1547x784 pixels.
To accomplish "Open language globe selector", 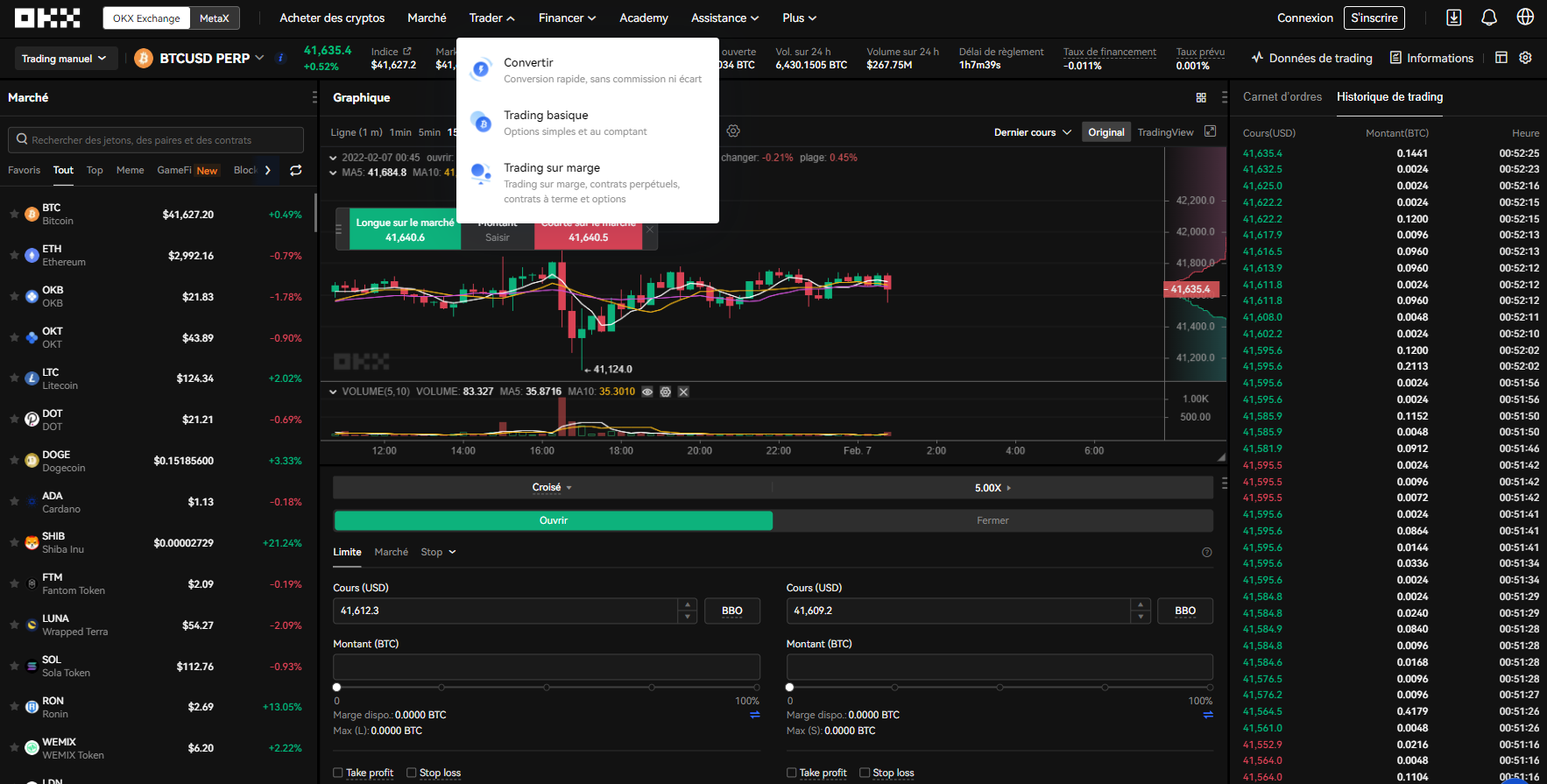I will [x=1525, y=18].
